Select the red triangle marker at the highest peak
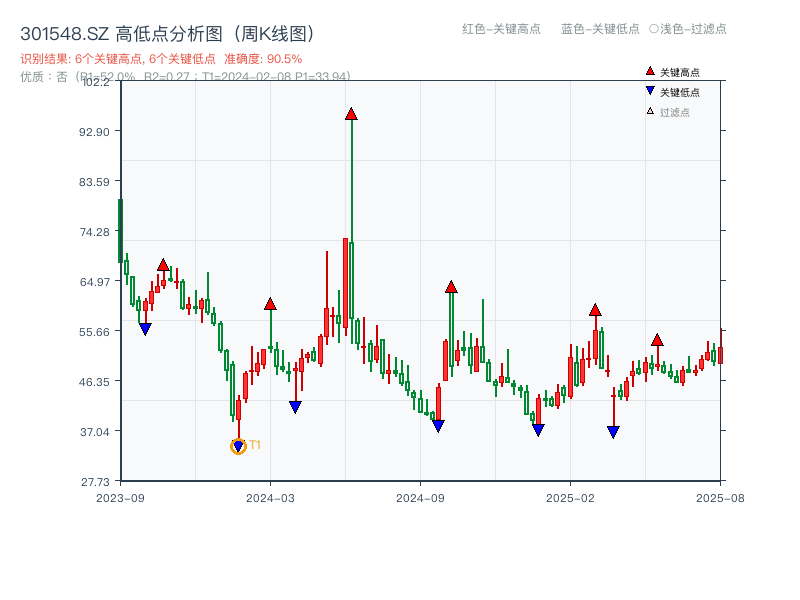This screenshot has width=800, height=600. [351, 113]
